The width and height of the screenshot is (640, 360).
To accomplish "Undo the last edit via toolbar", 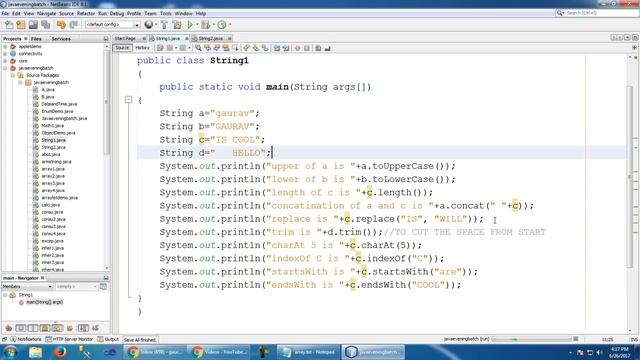I will coord(61,25).
